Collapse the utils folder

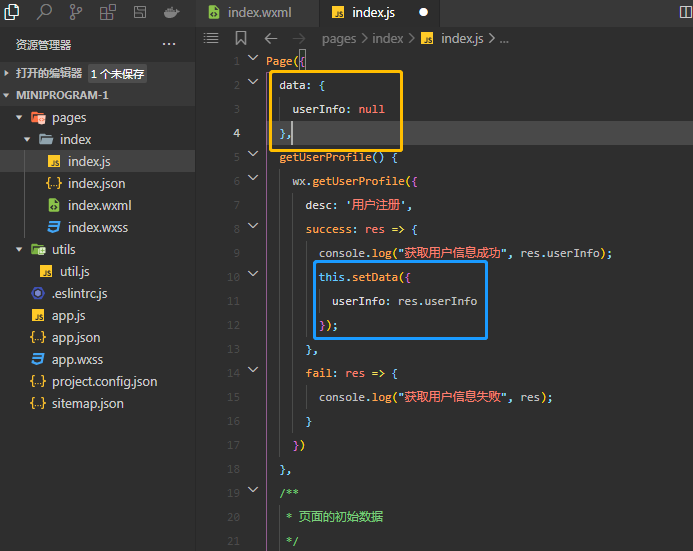point(19,250)
